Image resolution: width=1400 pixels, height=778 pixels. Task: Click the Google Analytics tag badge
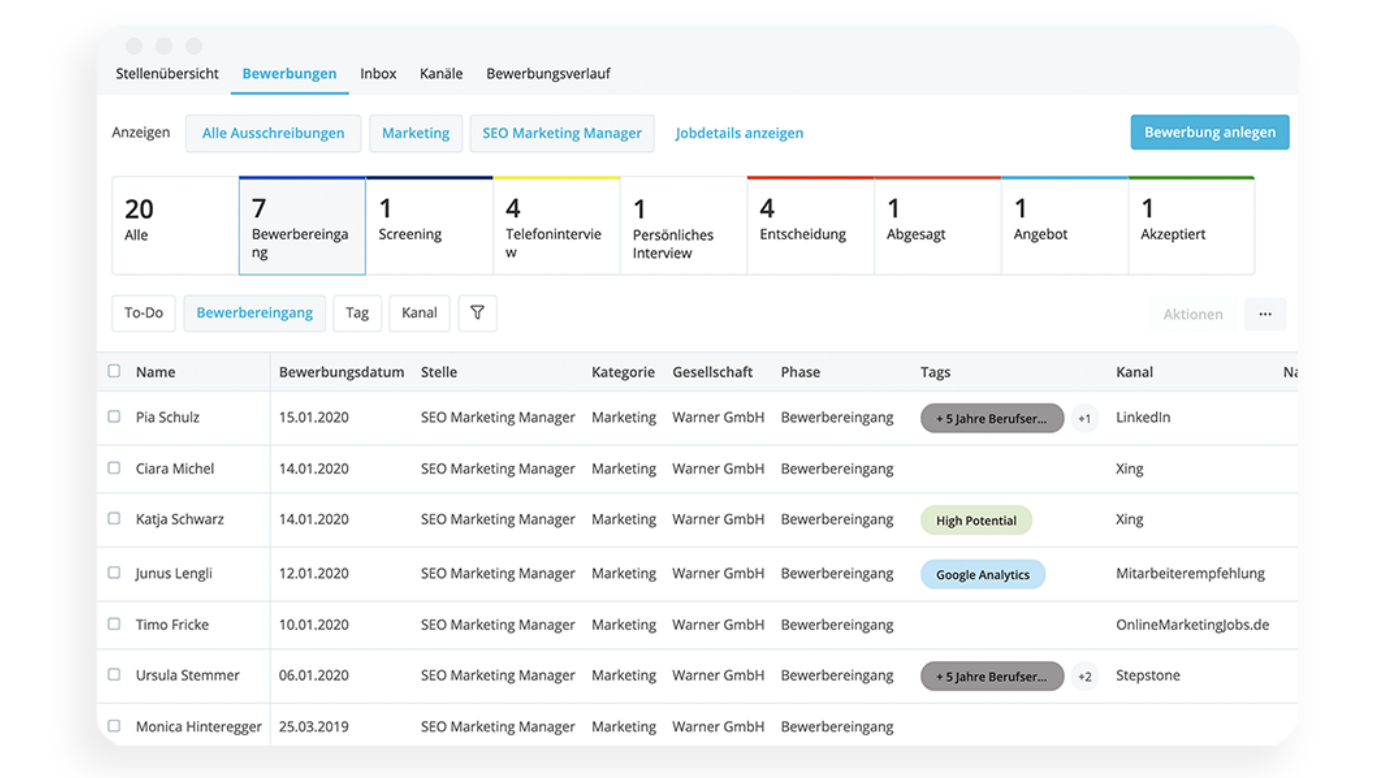pos(982,574)
